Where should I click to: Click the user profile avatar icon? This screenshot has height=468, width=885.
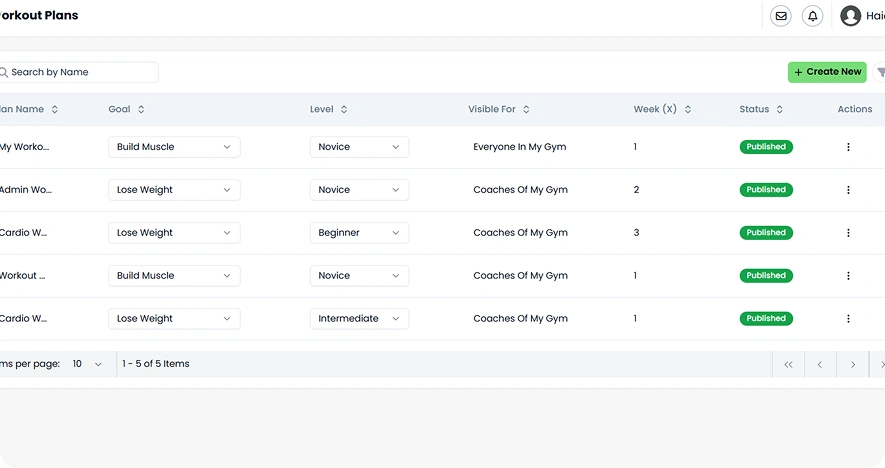[x=850, y=16]
